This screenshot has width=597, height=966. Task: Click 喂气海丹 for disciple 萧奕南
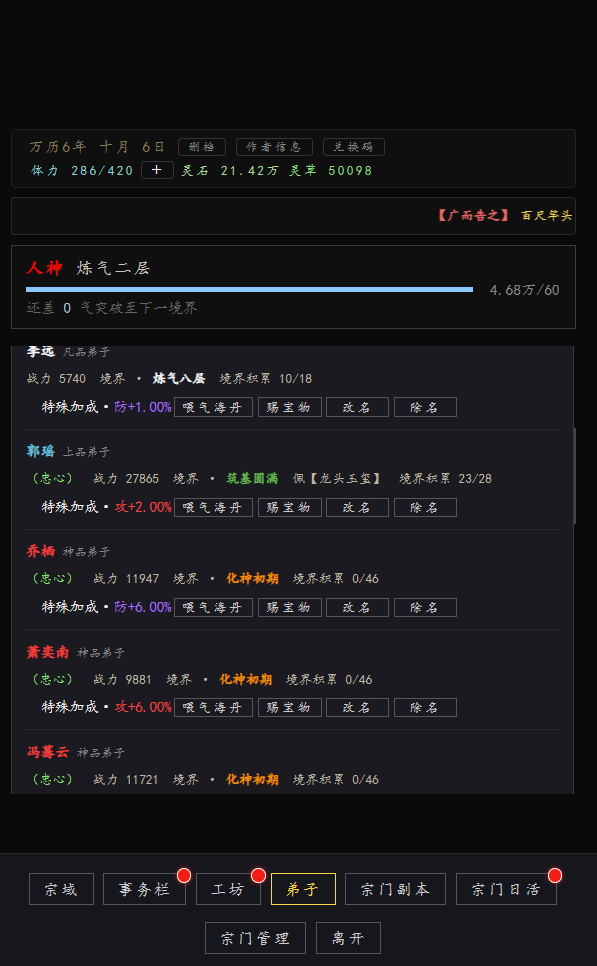coord(213,707)
